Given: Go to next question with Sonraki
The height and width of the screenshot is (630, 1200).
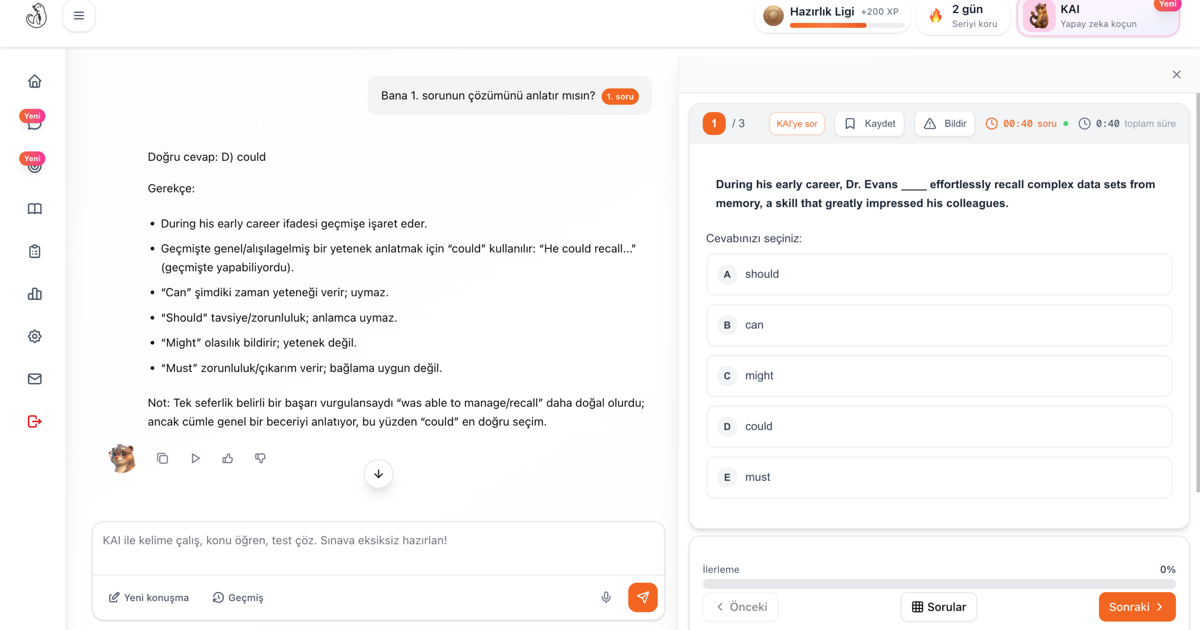Looking at the screenshot, I should coord(1137,607).
